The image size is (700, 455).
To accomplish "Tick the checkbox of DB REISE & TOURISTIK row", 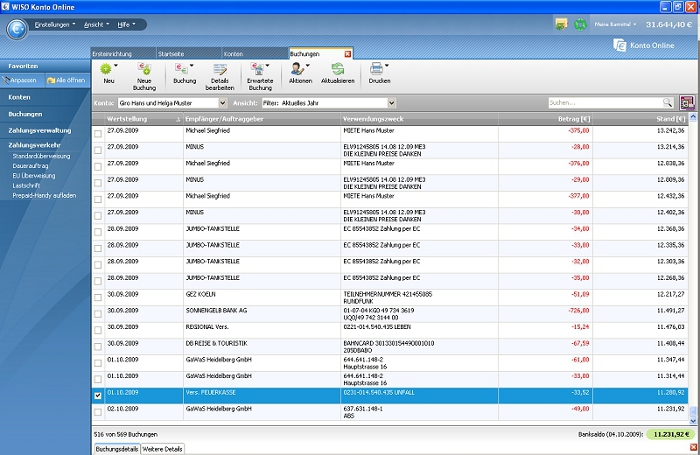I will click(x=98, y=346).
